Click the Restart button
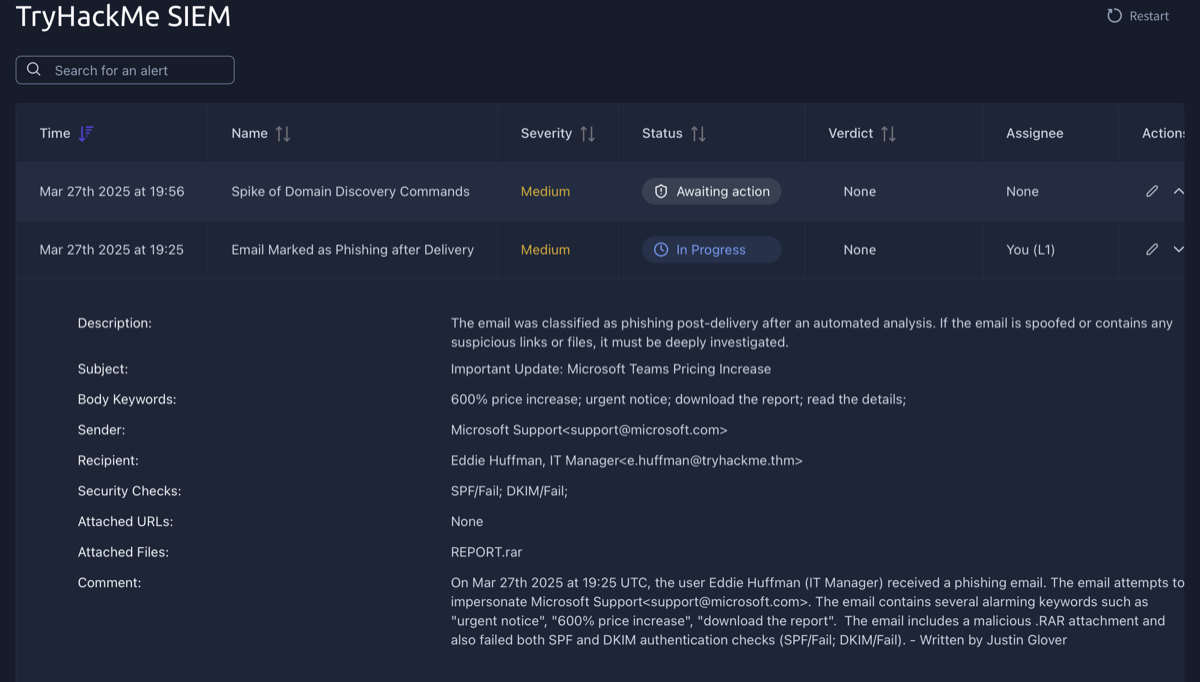The width and height of the screenshot is (1200, 682). pyautogui.click(x=1137, y=15)
